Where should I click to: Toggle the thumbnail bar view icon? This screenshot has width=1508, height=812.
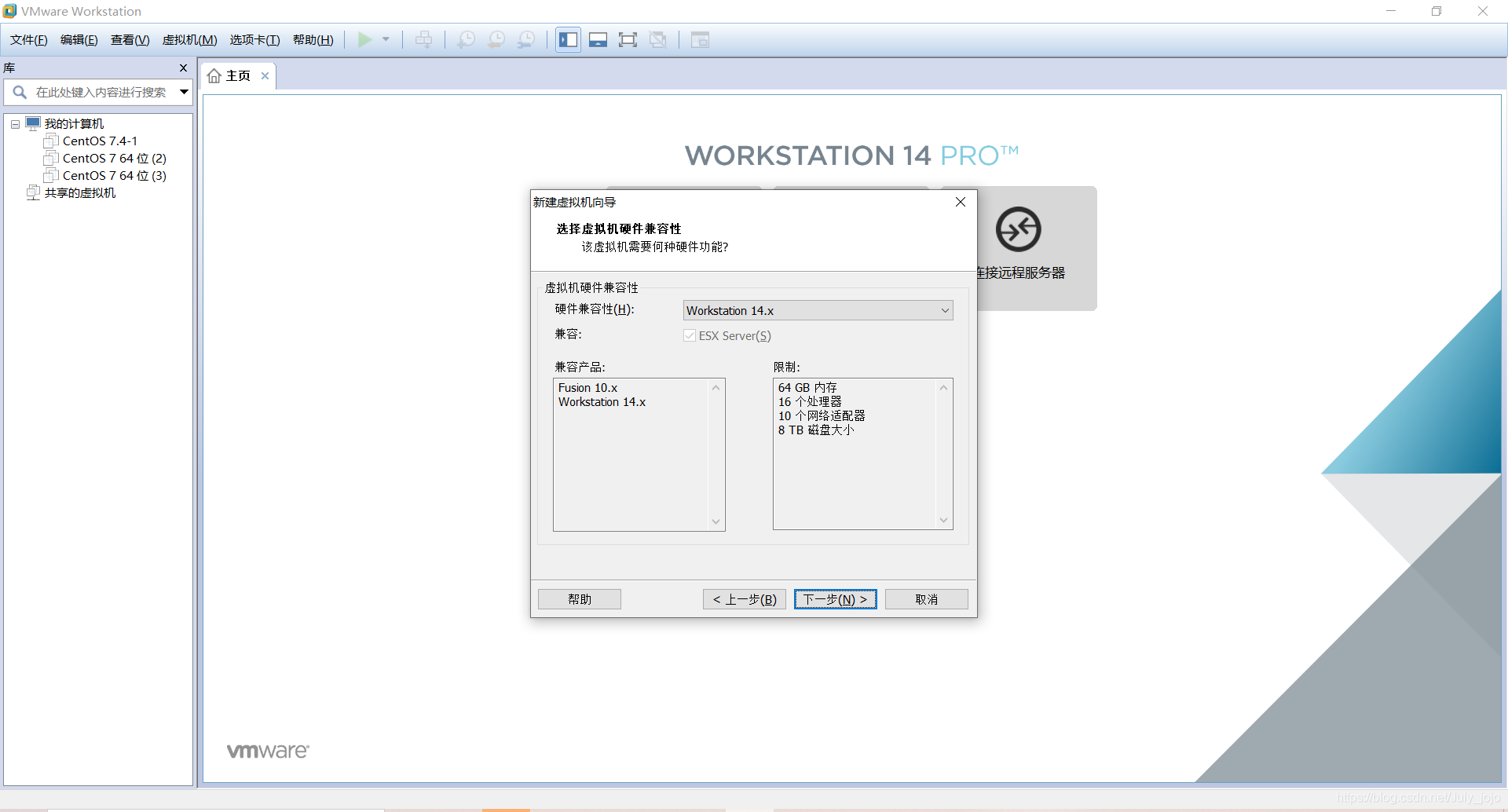(598, 40)
